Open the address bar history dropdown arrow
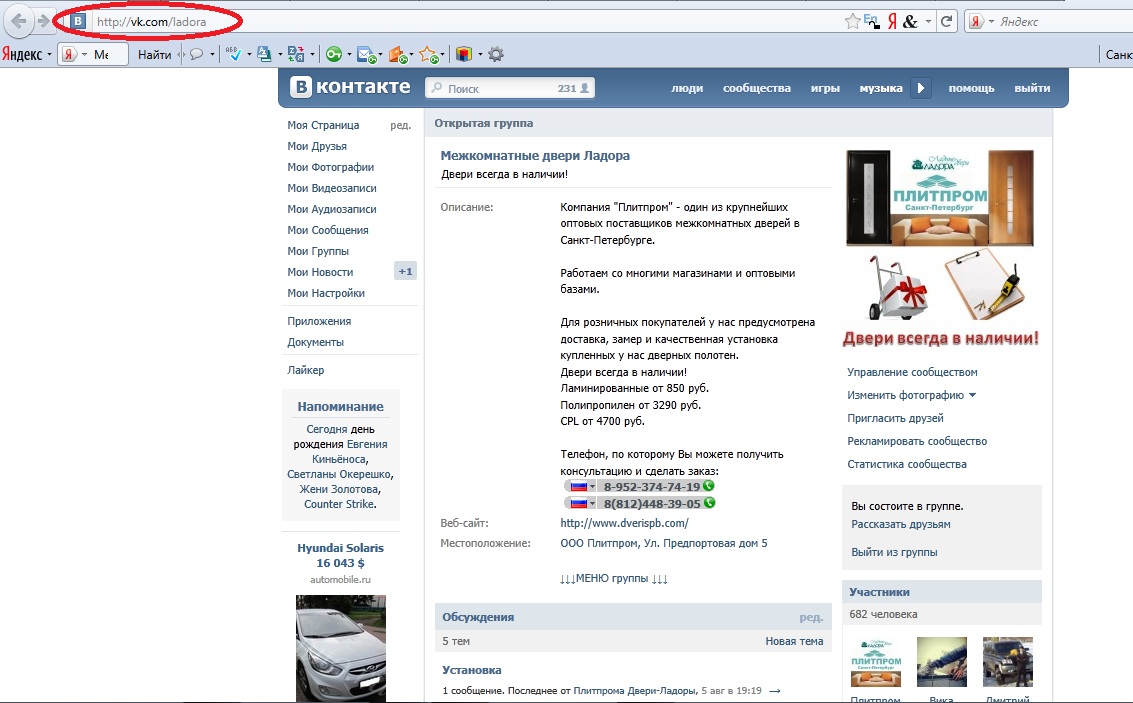The width and height of the screenshot is (1133, 703). coord(928,22)
